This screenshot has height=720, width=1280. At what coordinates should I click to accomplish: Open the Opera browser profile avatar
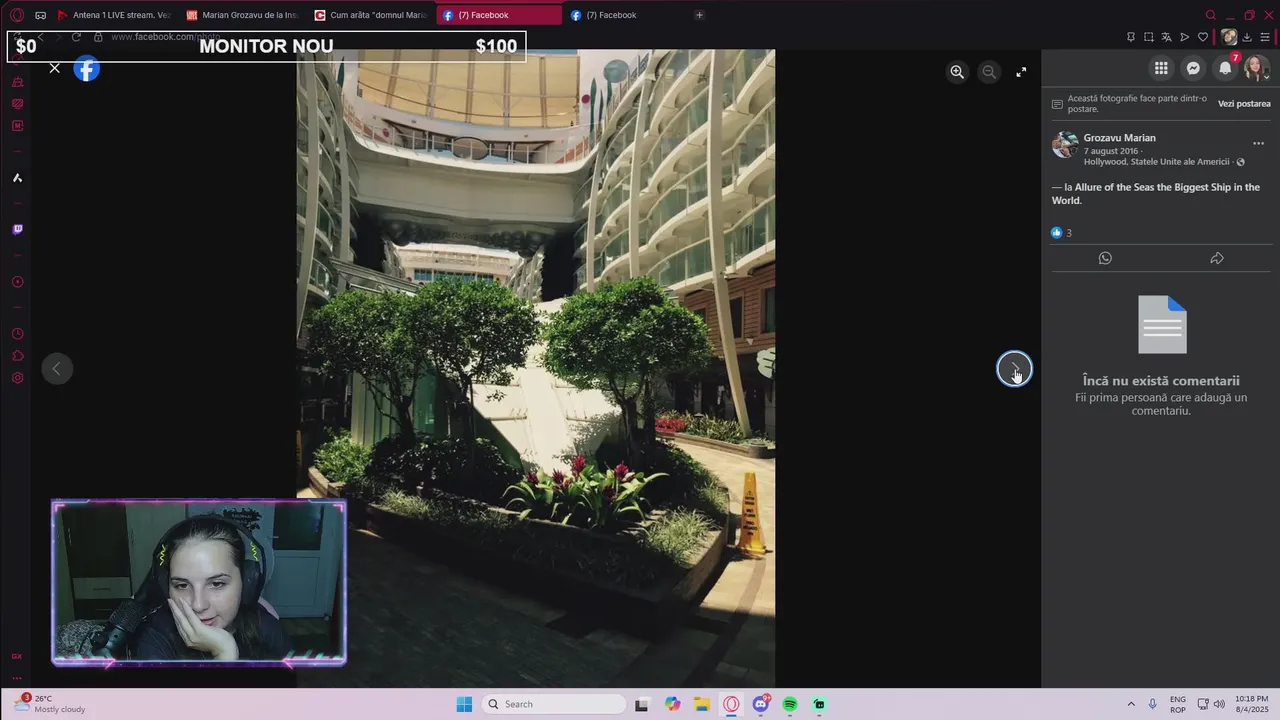(x=1229, y=37)
